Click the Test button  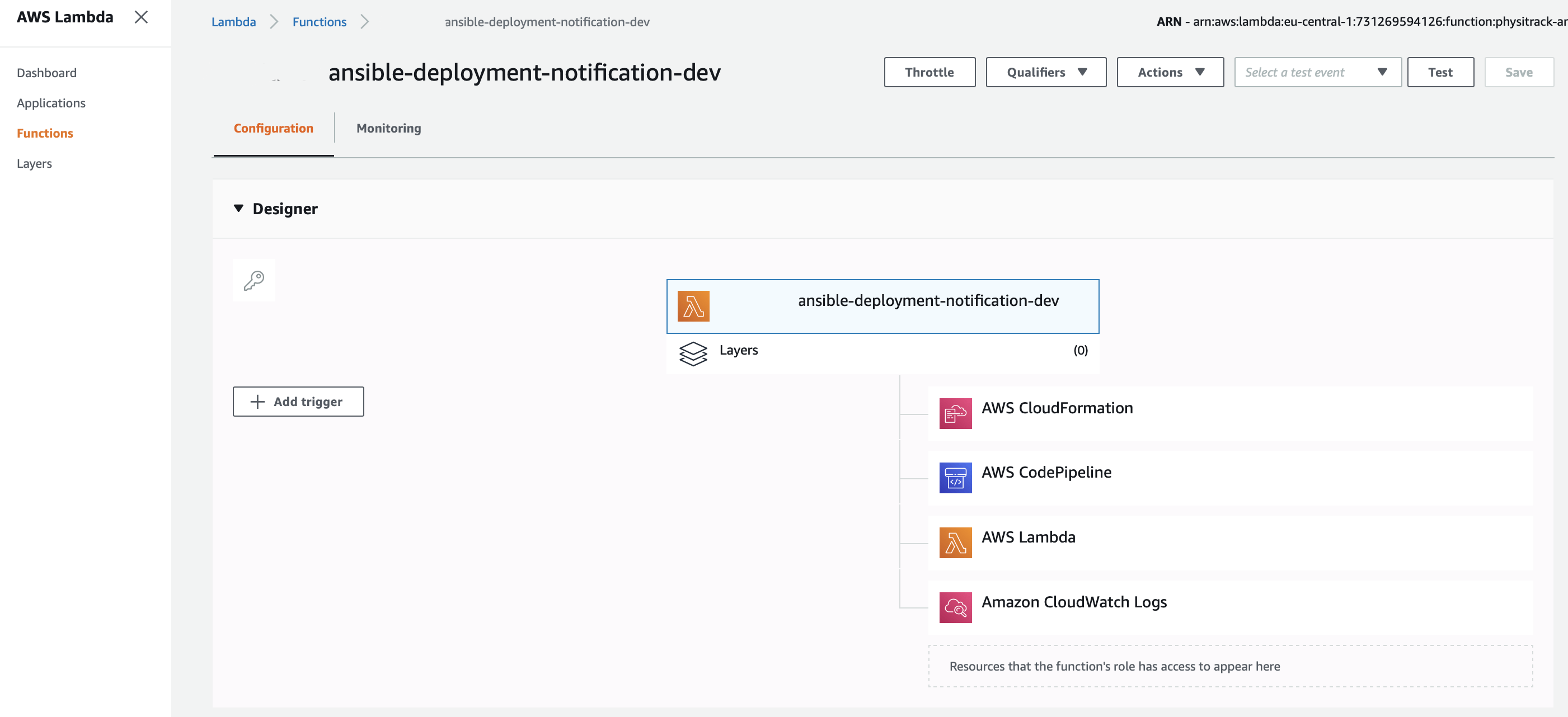coord(1439,72)
